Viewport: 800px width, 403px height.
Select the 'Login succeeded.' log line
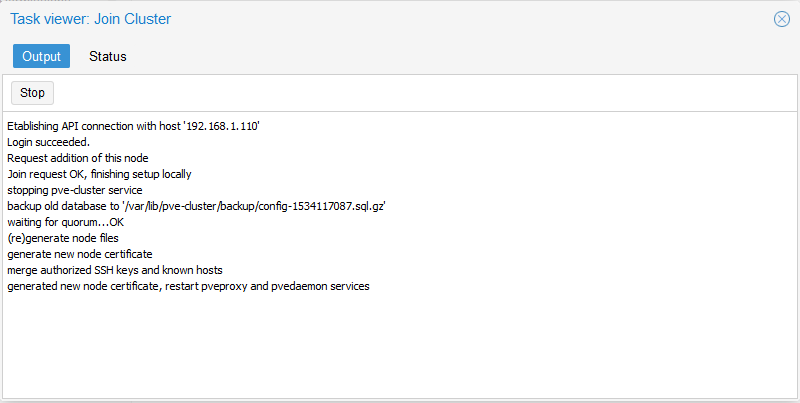pyautogui.click(x=48, y=141)
